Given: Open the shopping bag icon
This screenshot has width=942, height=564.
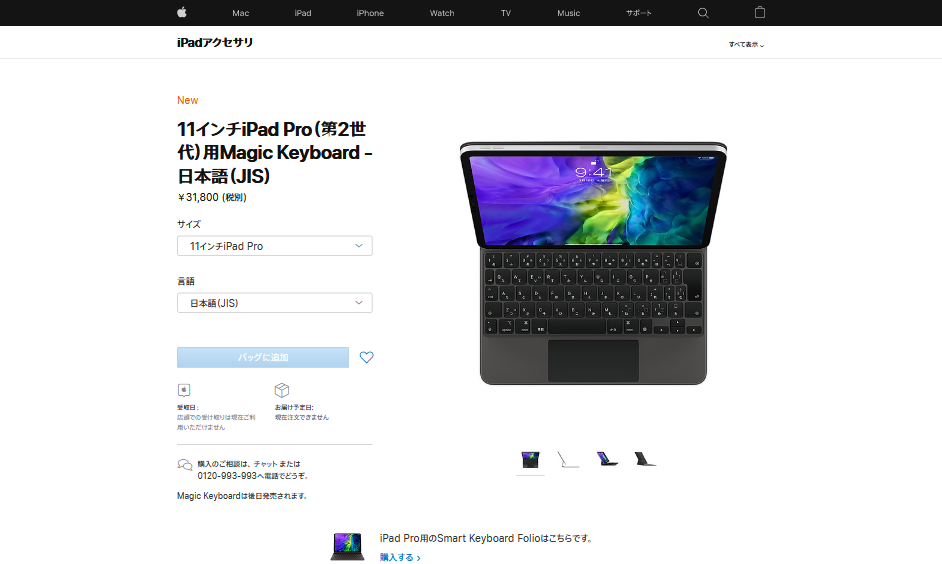Looking at the screenshot, I should [x=760, y=13].
